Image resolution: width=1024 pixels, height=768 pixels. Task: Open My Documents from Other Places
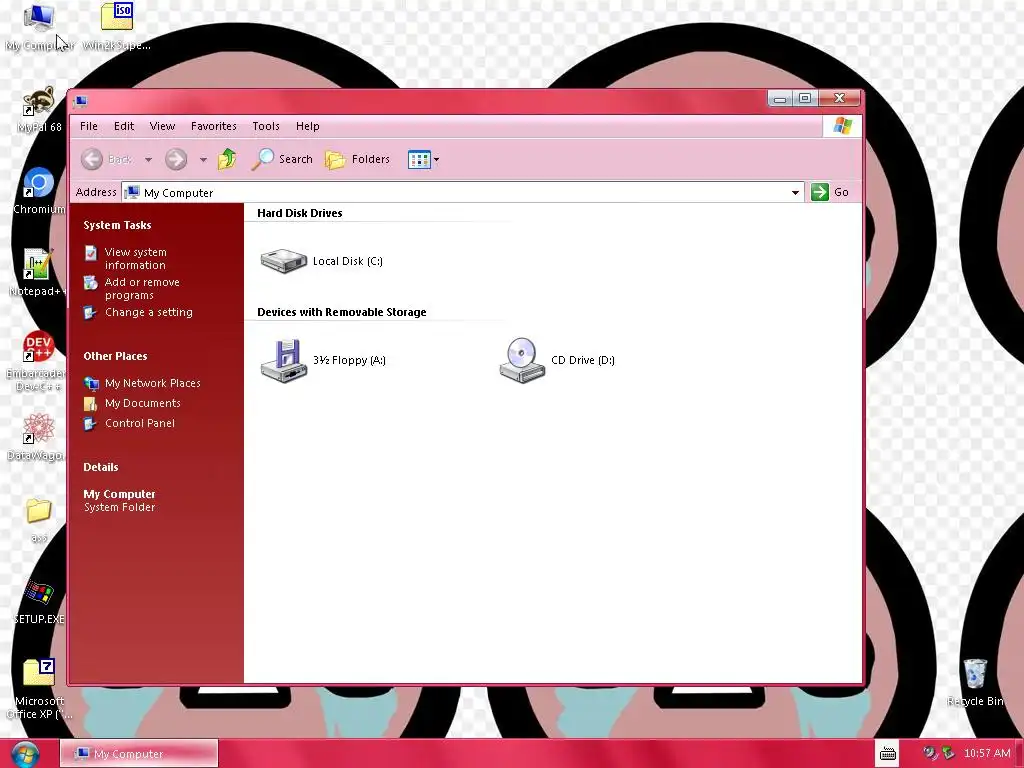point(142,404)
